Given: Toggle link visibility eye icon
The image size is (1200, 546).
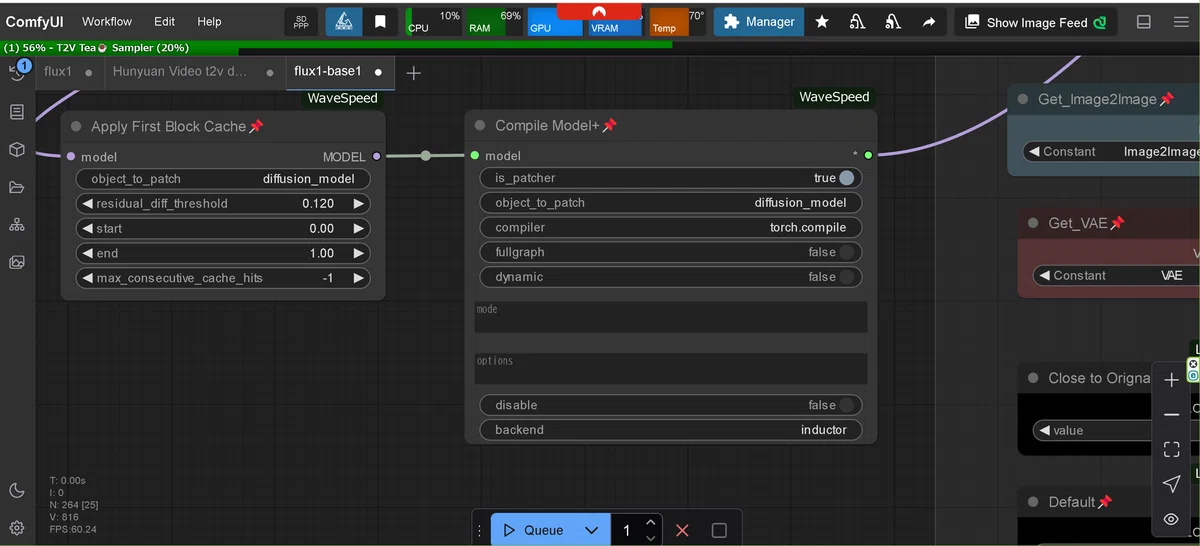Looking at the screenshot, I should tap(1172, 519).
